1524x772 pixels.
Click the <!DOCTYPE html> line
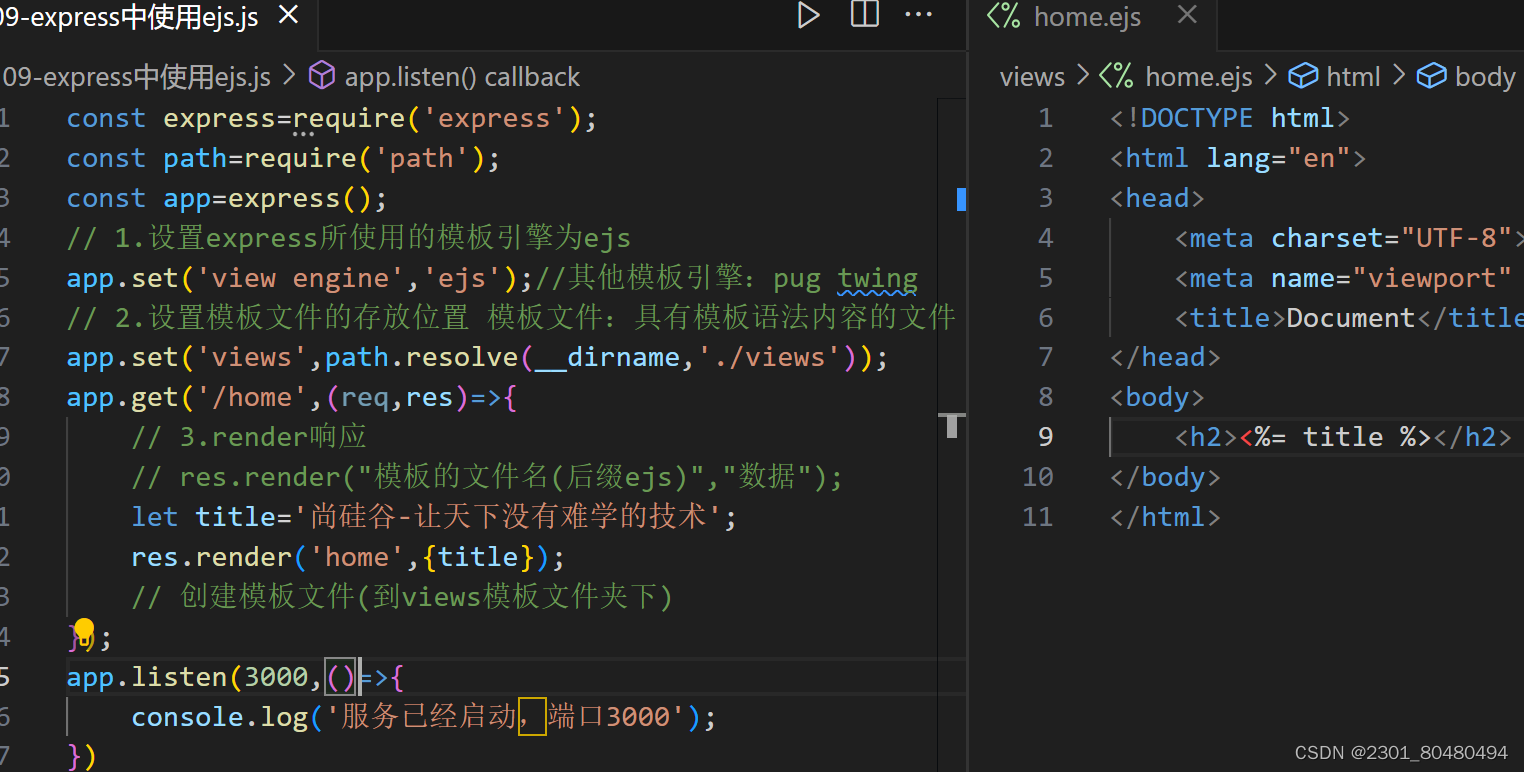click(x=1230, y=118)
